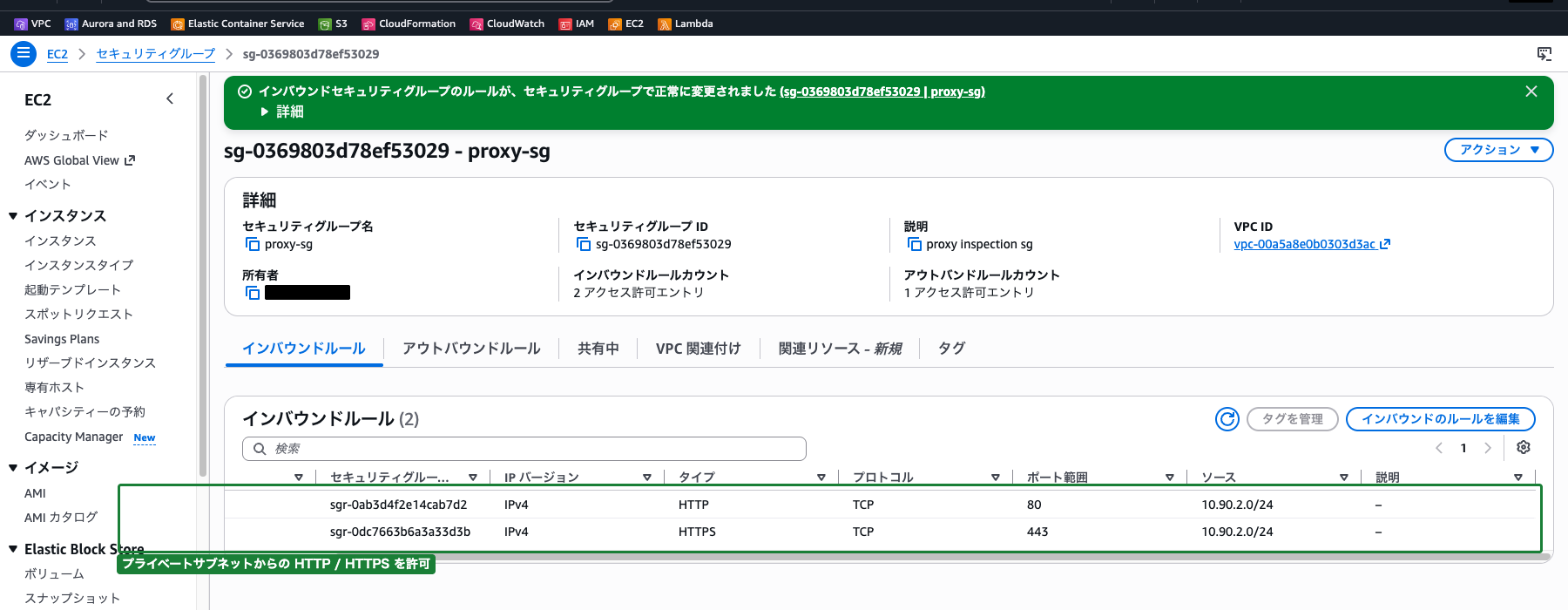
Task: Copy the security group name proxy-sg
Action: click(x=253, y=244)
